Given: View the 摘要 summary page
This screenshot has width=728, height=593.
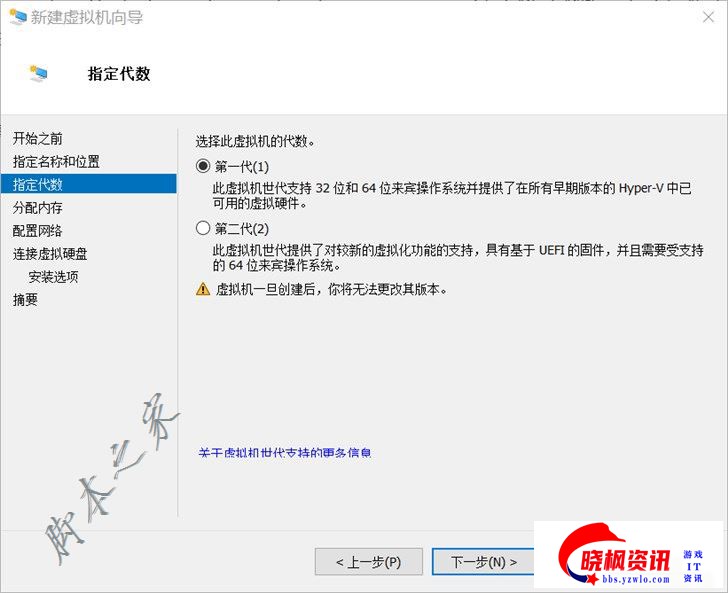Looking at the screenshot, I should 26,299.
